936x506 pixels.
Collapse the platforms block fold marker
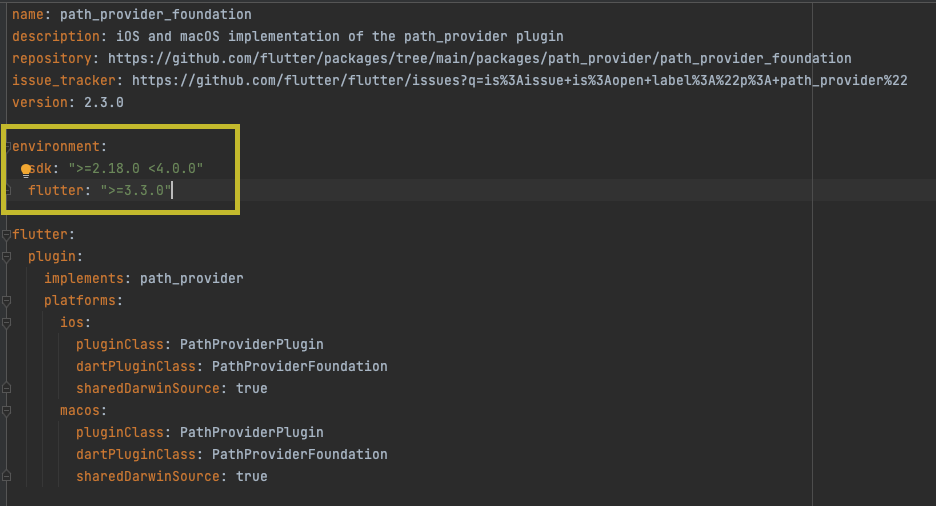tap(7, 301)
